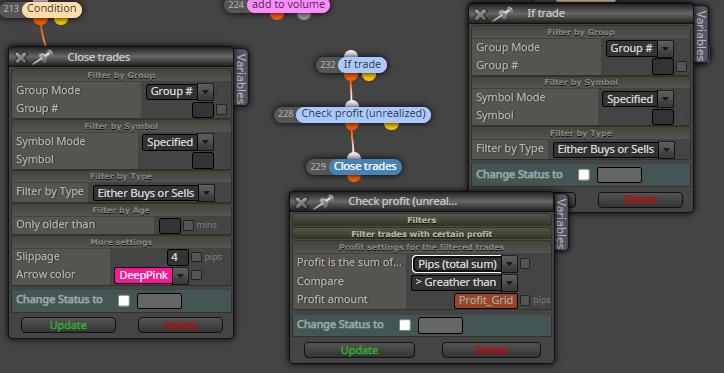
Task: Click DeepPink arrow color swatch
Action: 144,276
